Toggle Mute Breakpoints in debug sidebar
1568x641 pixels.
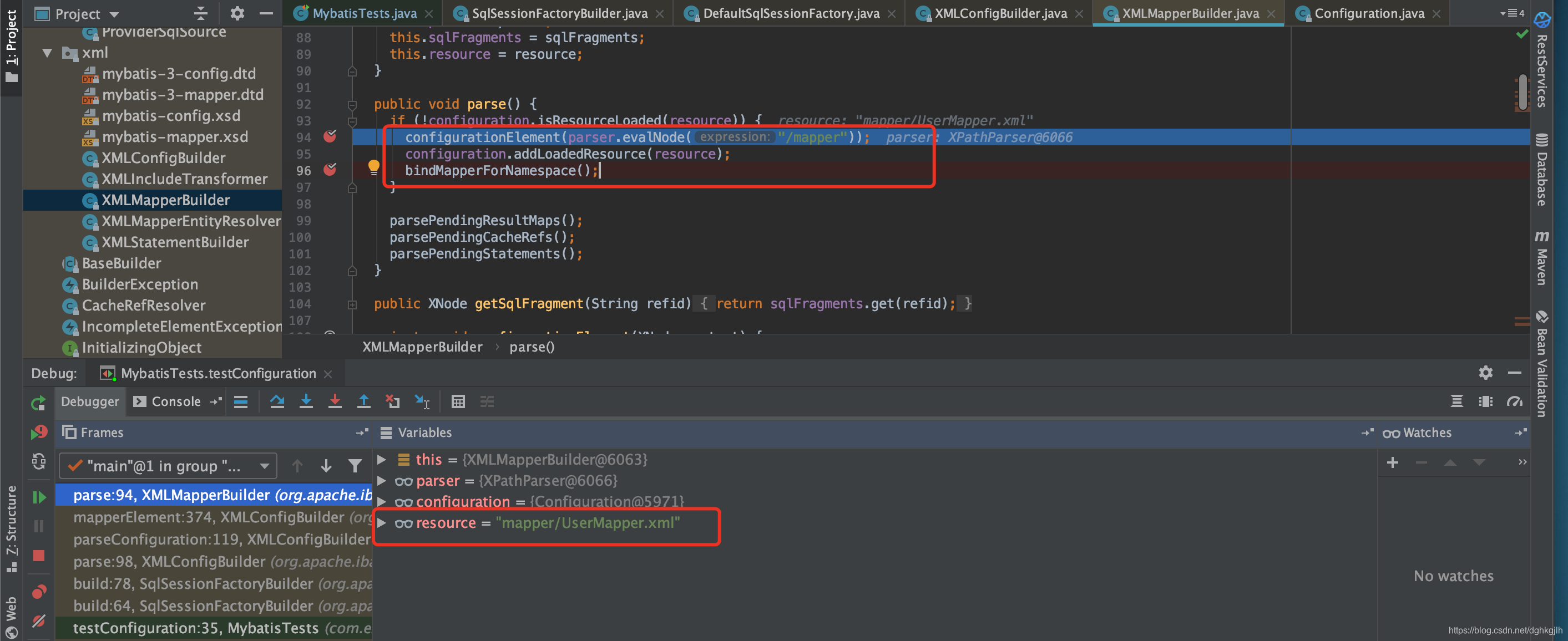tap(38, 621)
